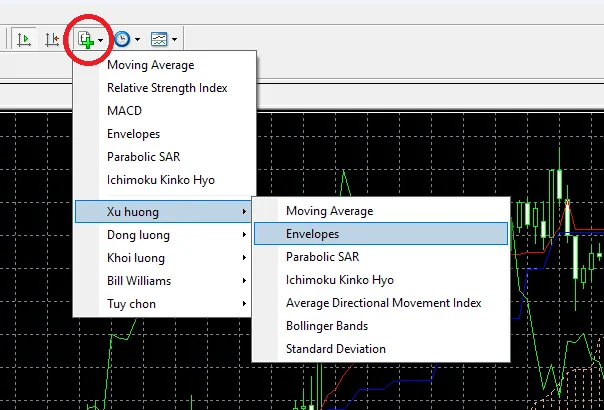Choose Relative Strength Index from menu
Image resolution: width=604 pixels, height=410 pixels.
[x=165, y=88]
